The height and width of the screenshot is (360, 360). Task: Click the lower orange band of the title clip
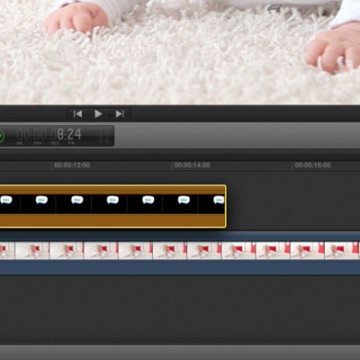pyautogui.click(x=112, y=220)
